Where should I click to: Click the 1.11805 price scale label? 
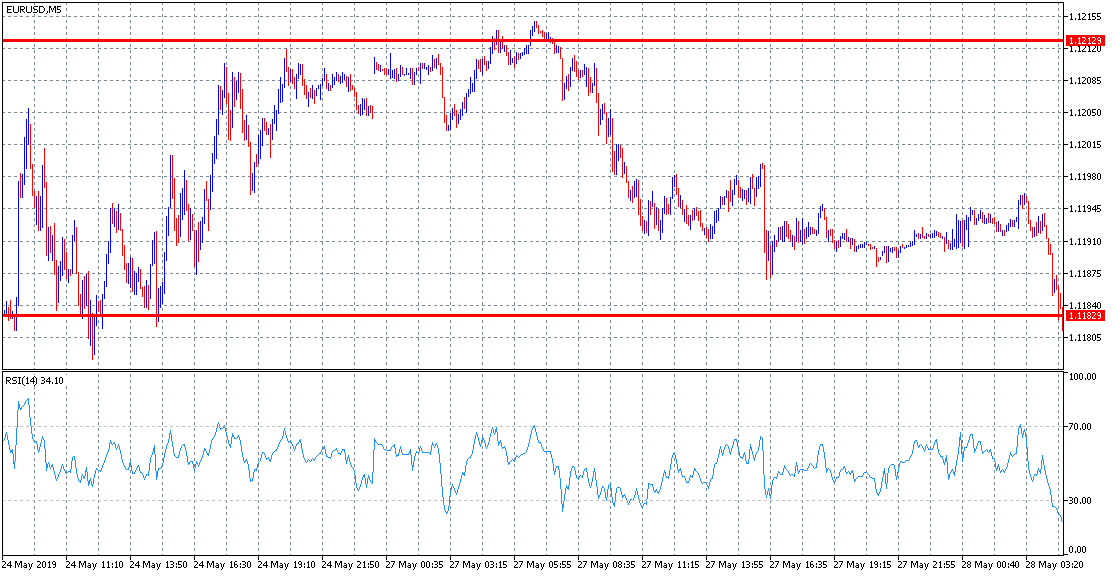1085,338
